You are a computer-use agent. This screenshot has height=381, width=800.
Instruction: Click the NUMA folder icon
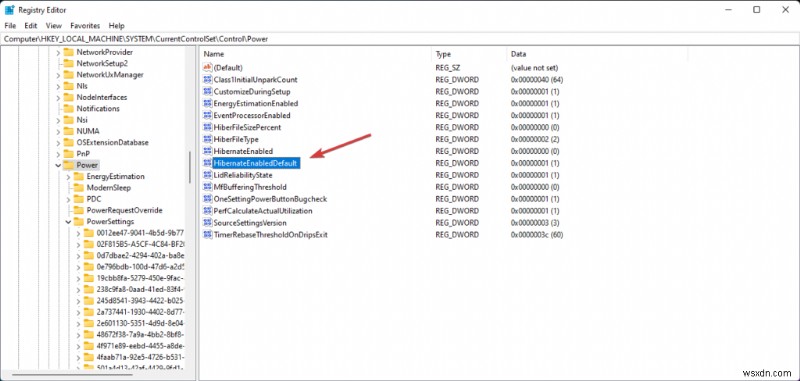[x=68, y=131]
